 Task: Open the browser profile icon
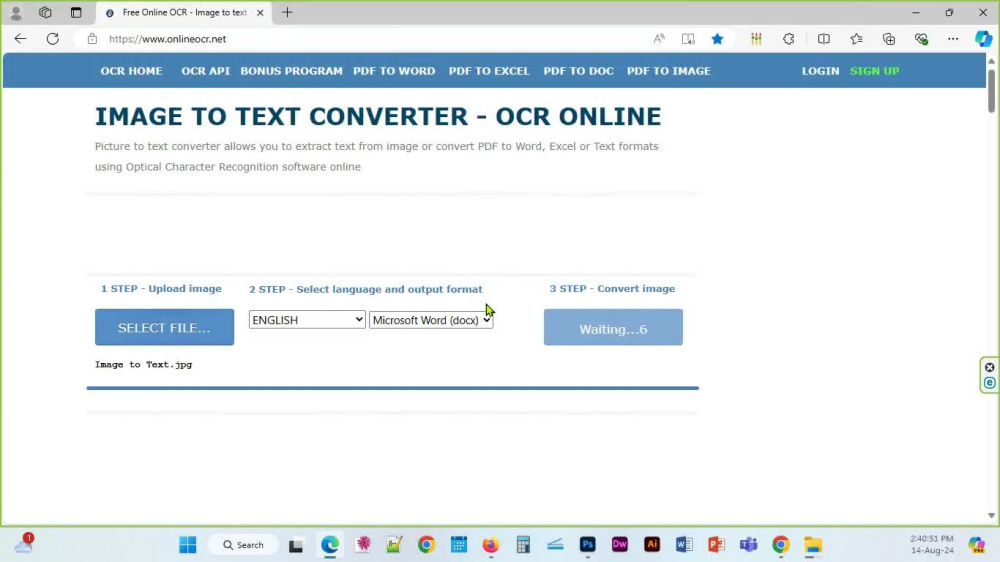[x=16, y=13]
